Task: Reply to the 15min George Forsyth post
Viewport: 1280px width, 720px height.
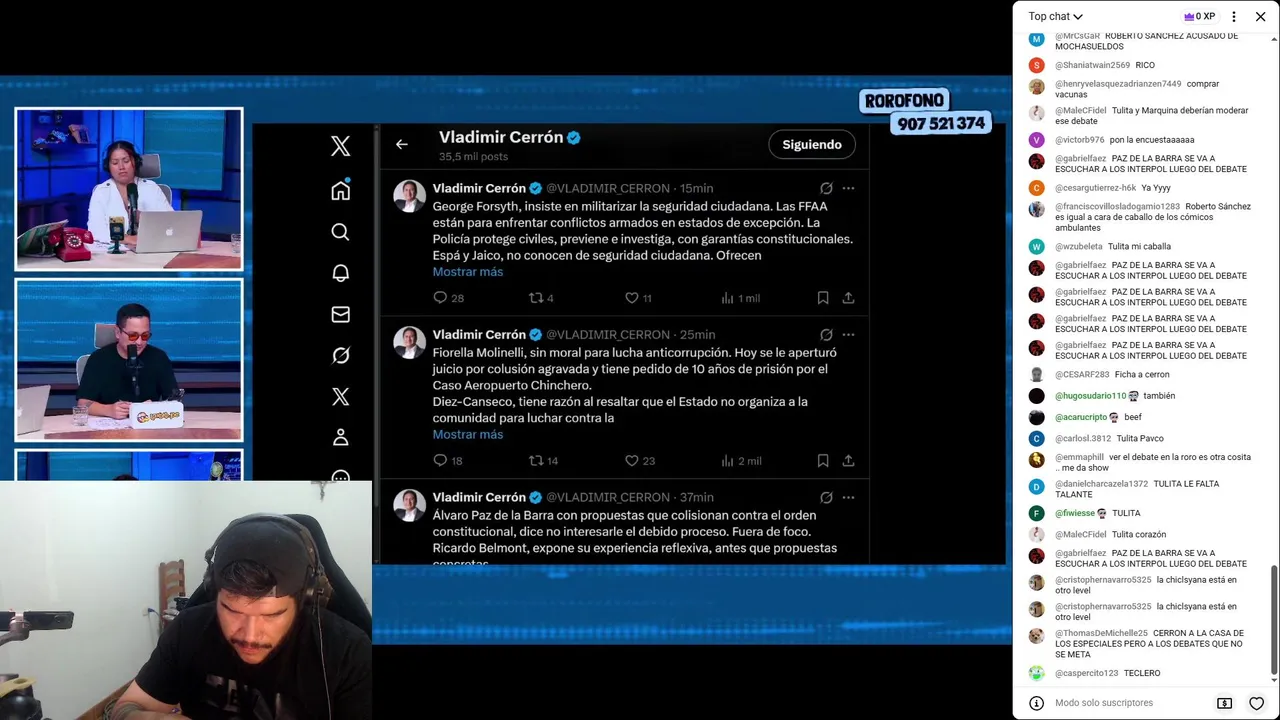Action: [x=440, y=298]
